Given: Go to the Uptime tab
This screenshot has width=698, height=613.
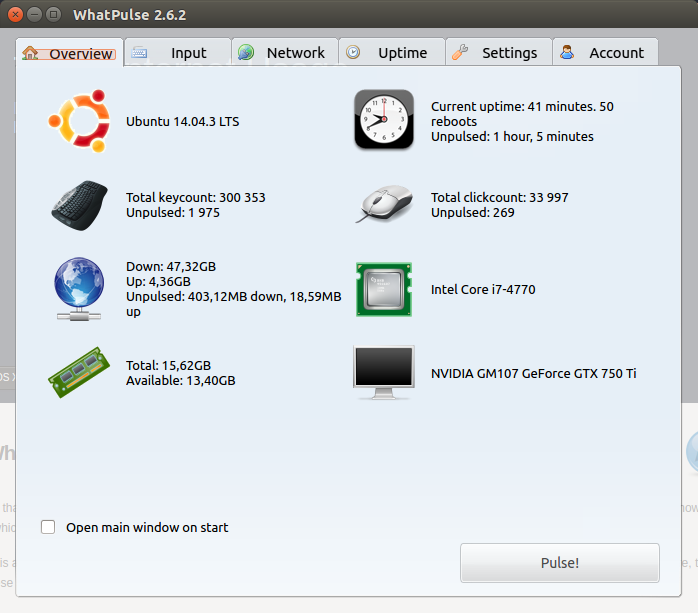Looking at the screenshot, I should pyautogui.click(x=392, y=53).
